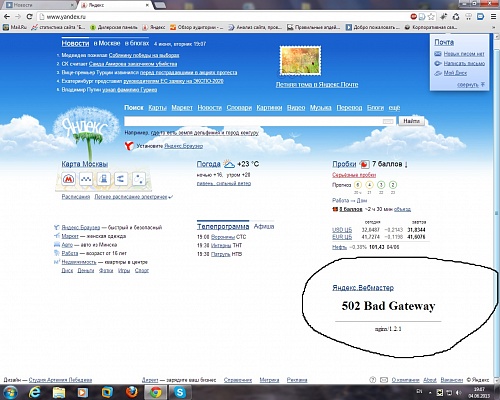The width and height of the screenshot is (500, 400).
Task: Open the Mail.Ru bookmark
Action: click(x=15, y=27)
